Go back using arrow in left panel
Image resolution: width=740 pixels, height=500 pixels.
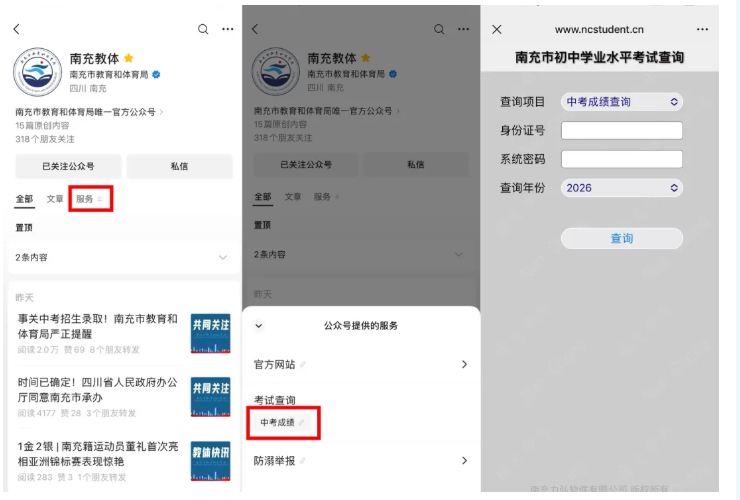17,29
